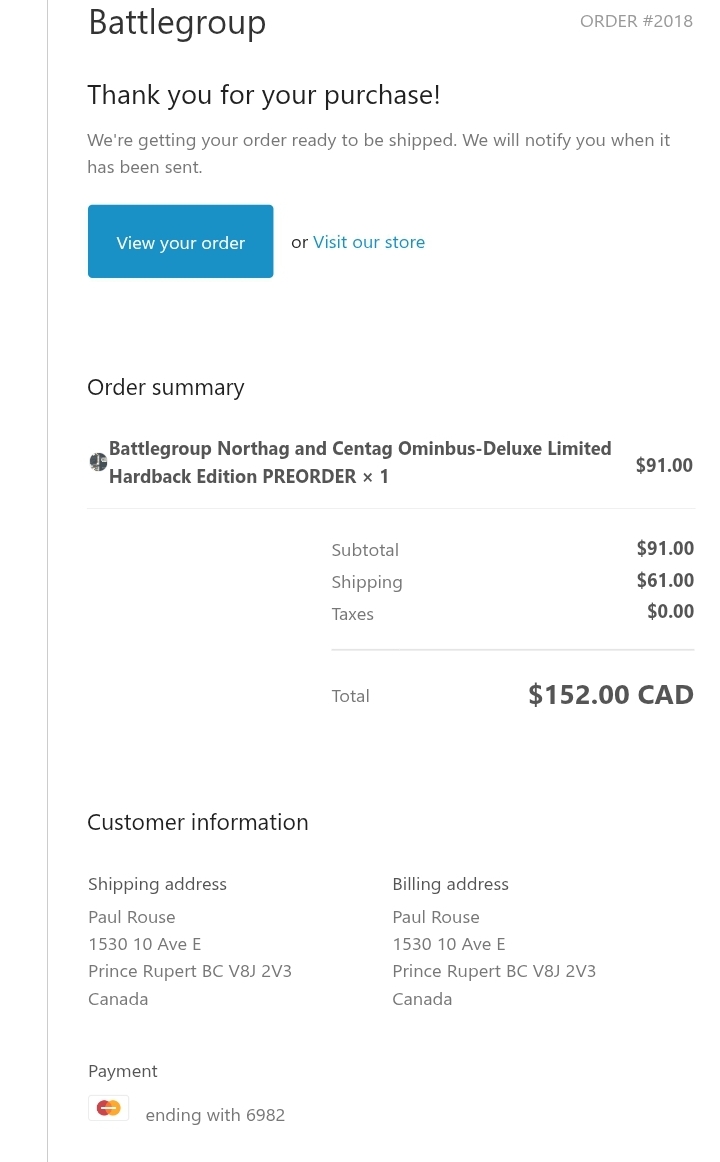Image resolution: width=720 pixels, height=1162 pixels.
Task: Open the Visit our store link
Action: [x=368, y=242]
